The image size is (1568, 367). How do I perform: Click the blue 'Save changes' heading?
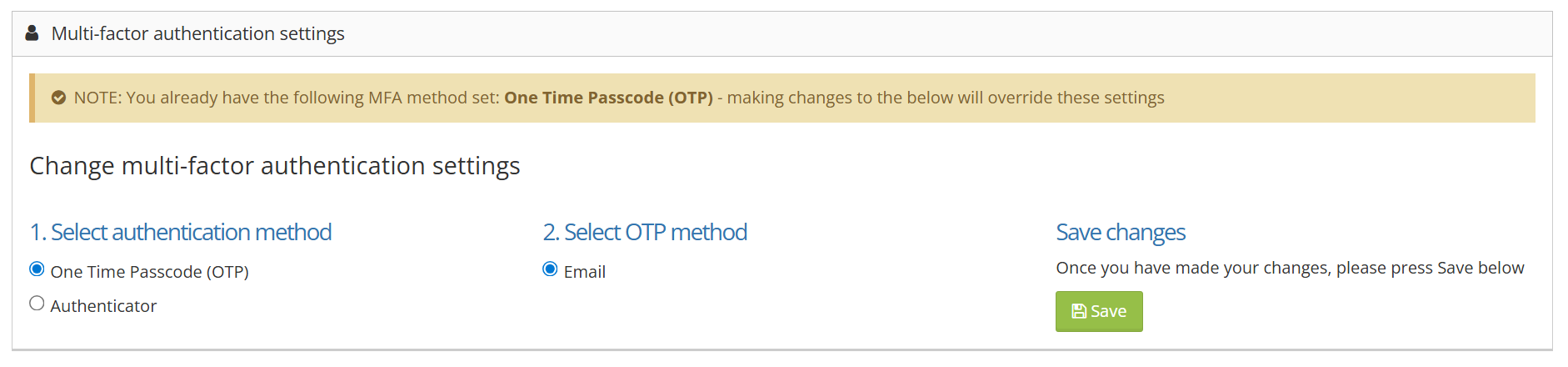pyautogui.click(x=1121, y=233)
